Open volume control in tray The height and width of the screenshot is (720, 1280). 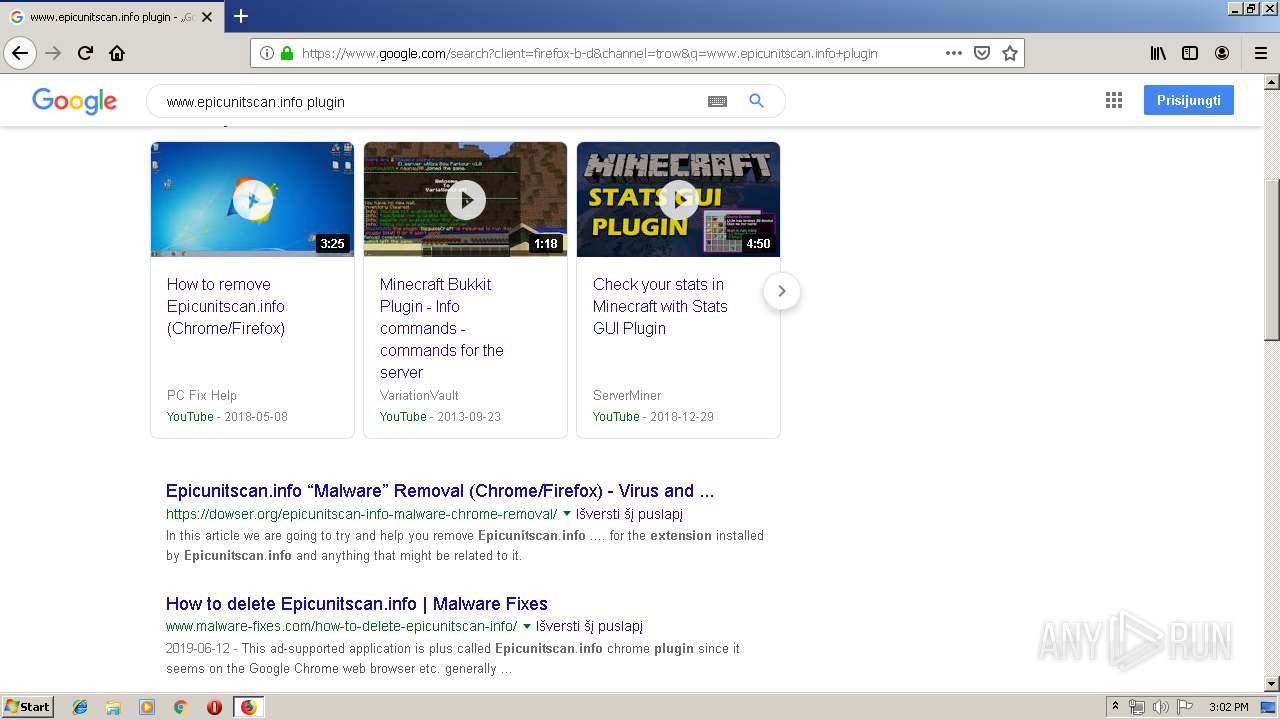click(1160, 707)
